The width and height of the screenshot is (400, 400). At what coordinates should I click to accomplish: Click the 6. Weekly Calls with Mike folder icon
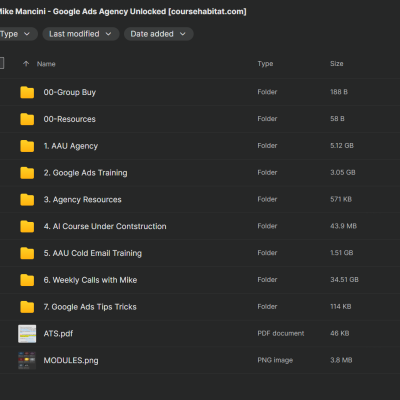coord(27,280)
